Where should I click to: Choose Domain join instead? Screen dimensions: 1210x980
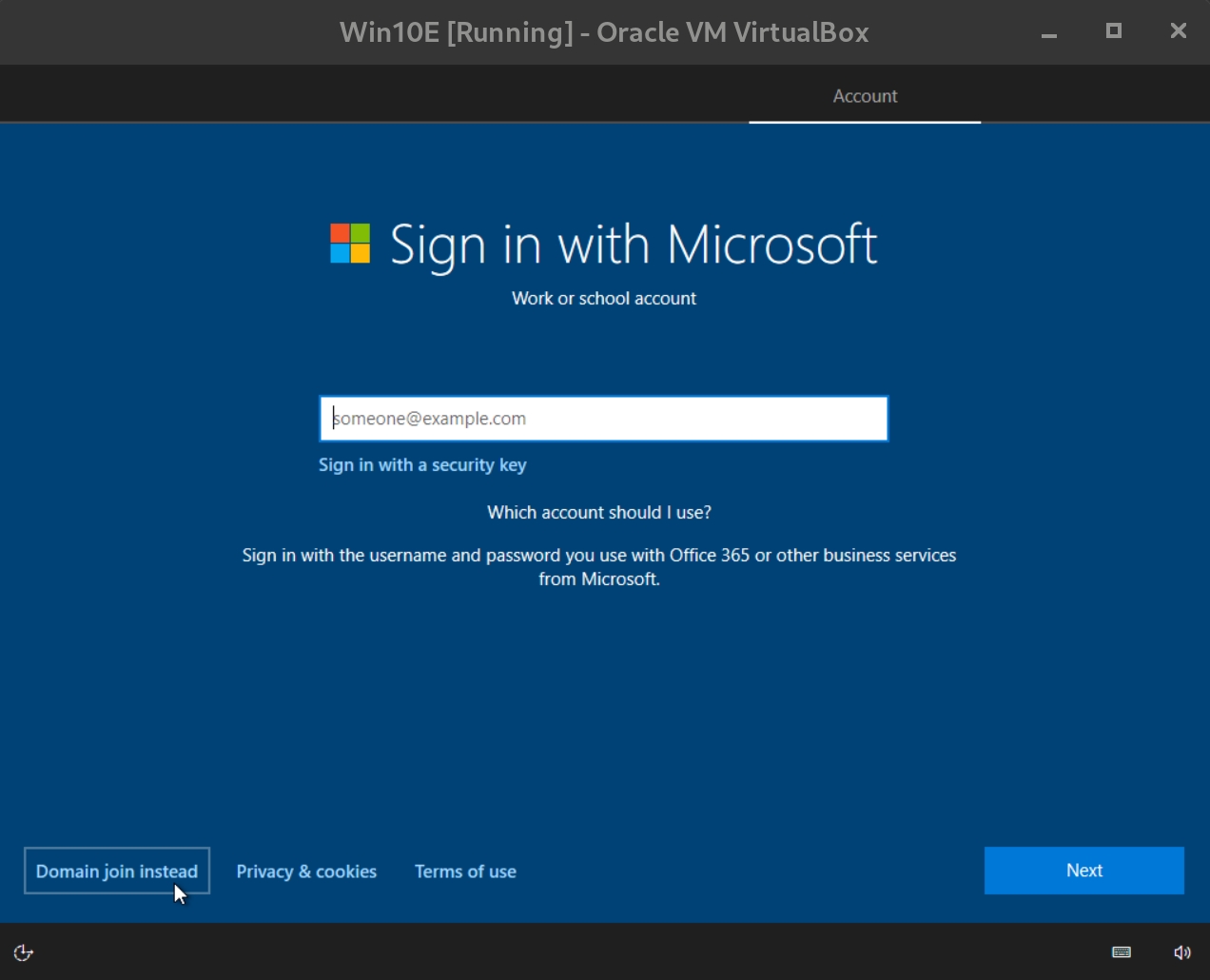click(117, 871)
